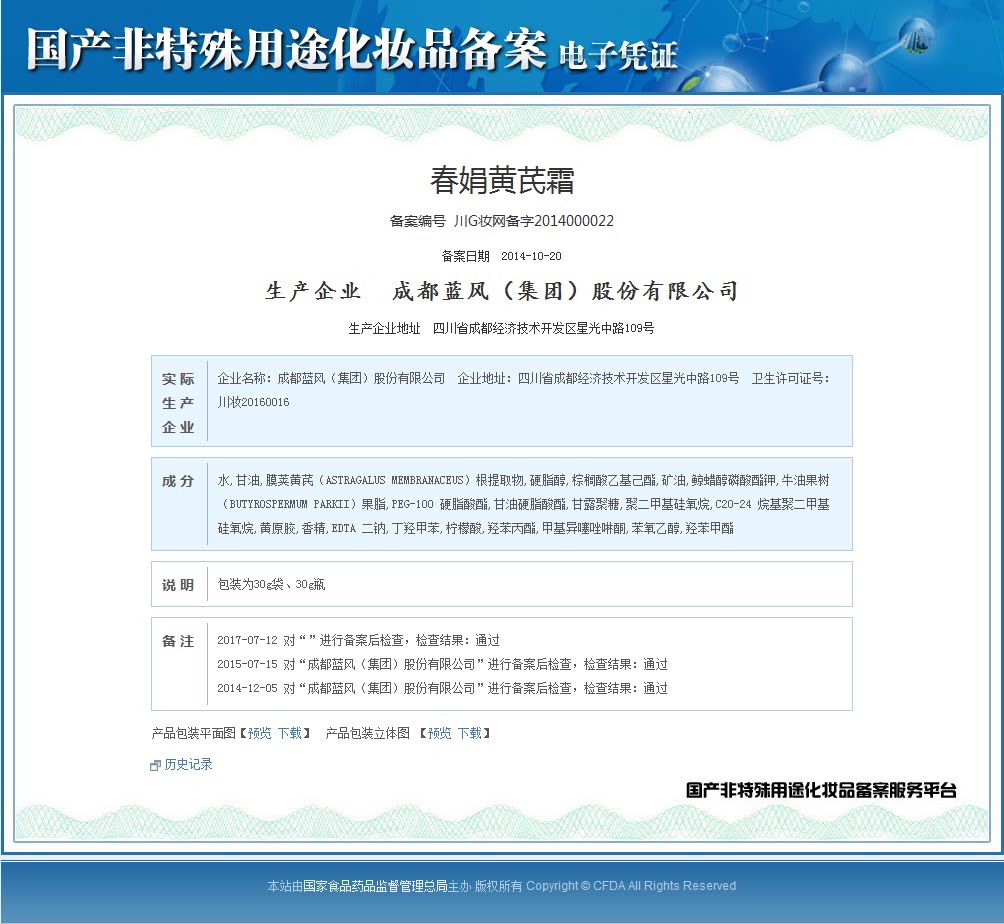The image size is (1004, 924).
Task: Click the 说明 section label
Action: click(179, 585)
